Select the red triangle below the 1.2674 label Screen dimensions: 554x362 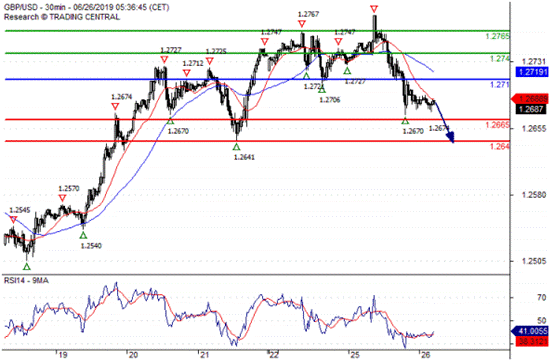[115, 107]
